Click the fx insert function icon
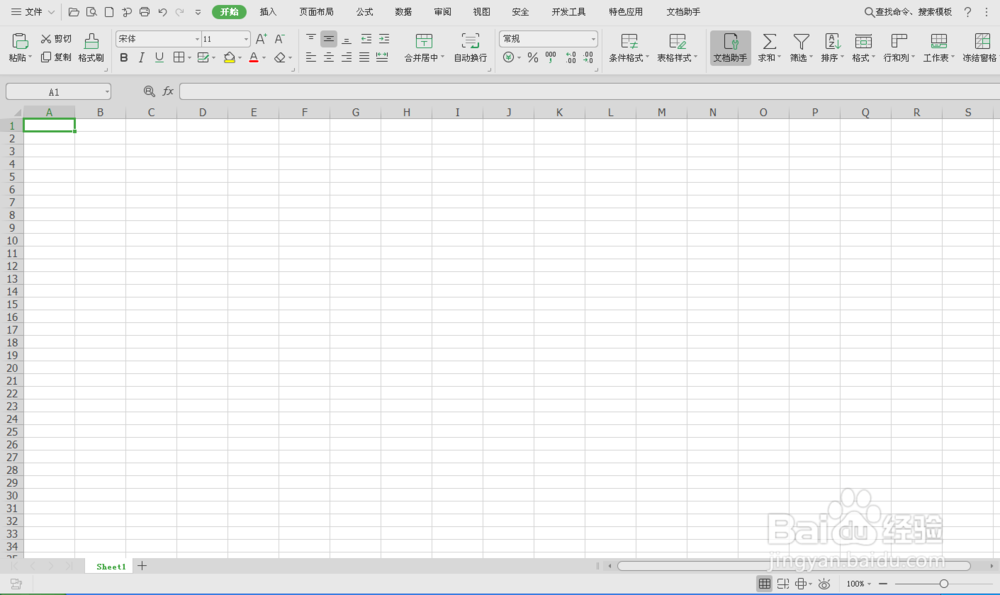This screenshot has width=1000, height=595. (x=168, y=91)
